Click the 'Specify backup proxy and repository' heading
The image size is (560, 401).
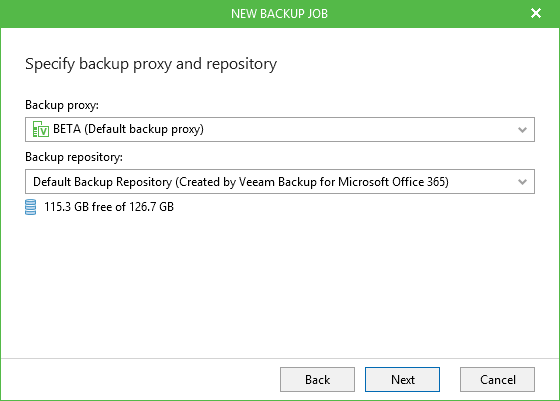click(151, 64)
